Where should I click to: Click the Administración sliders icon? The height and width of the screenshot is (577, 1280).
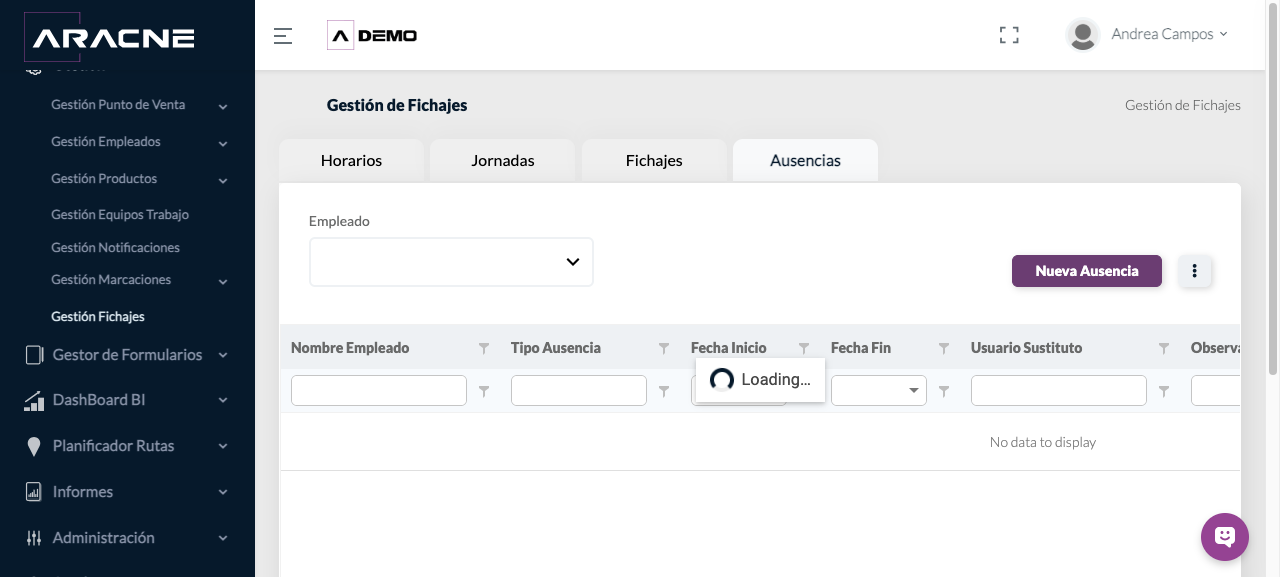tap(34, 538)
